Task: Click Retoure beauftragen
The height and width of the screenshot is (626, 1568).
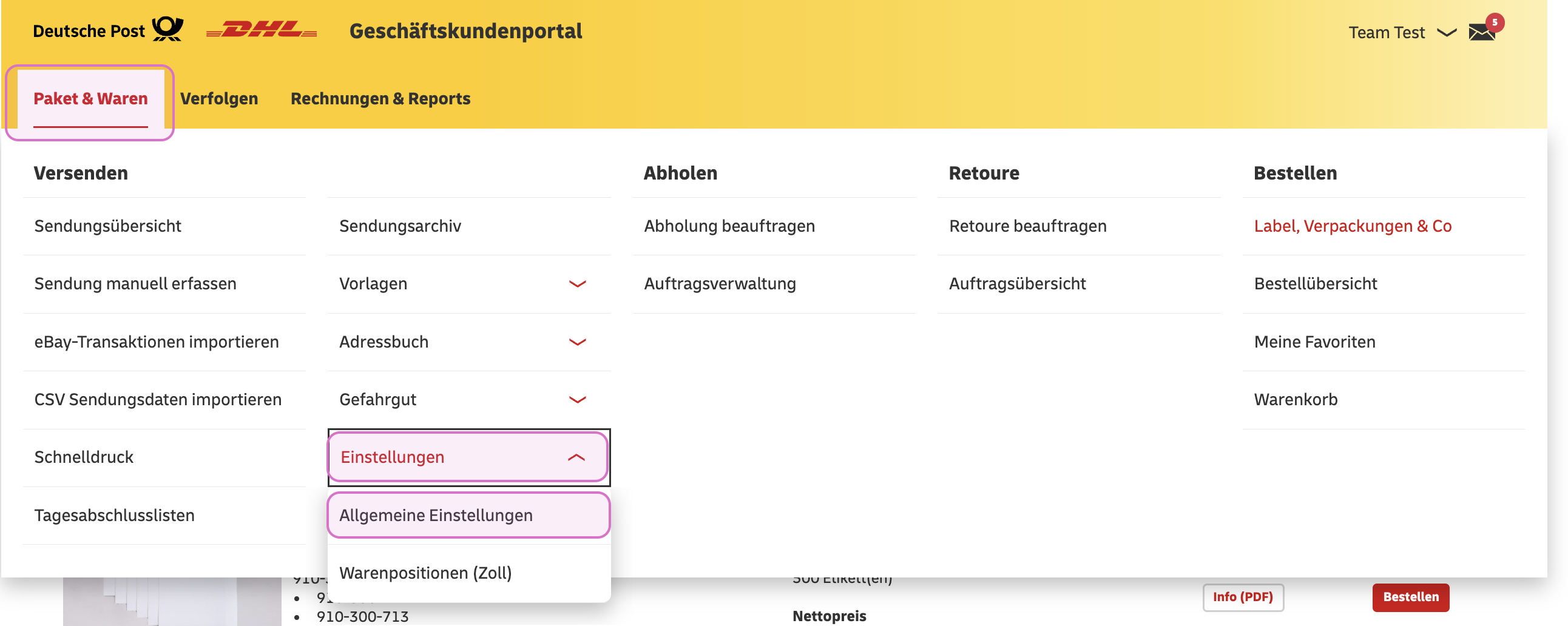Action: tap(1028, 225)
